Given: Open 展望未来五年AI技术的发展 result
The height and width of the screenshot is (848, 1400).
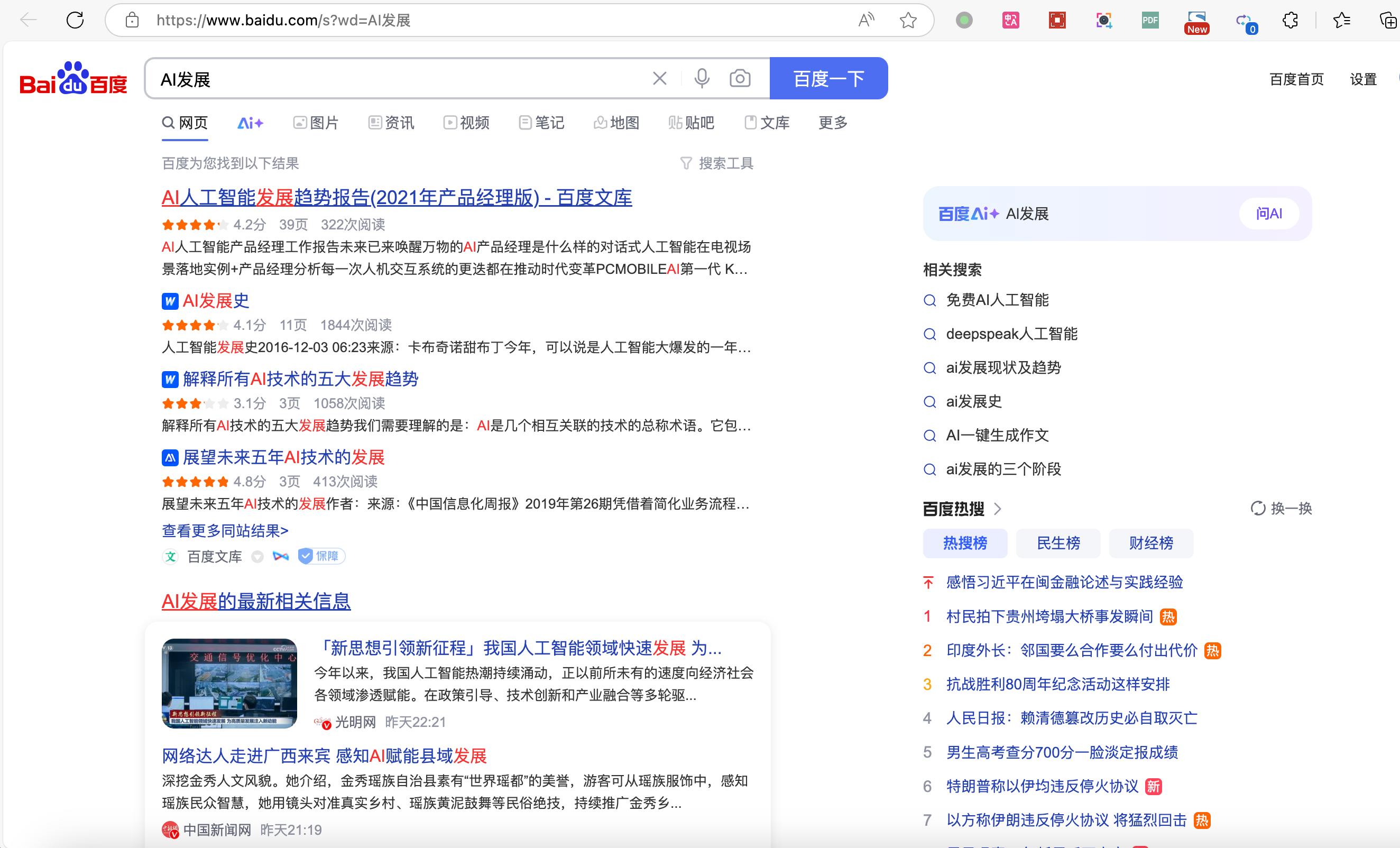Looking at the screenshot, I should point(283,457).
